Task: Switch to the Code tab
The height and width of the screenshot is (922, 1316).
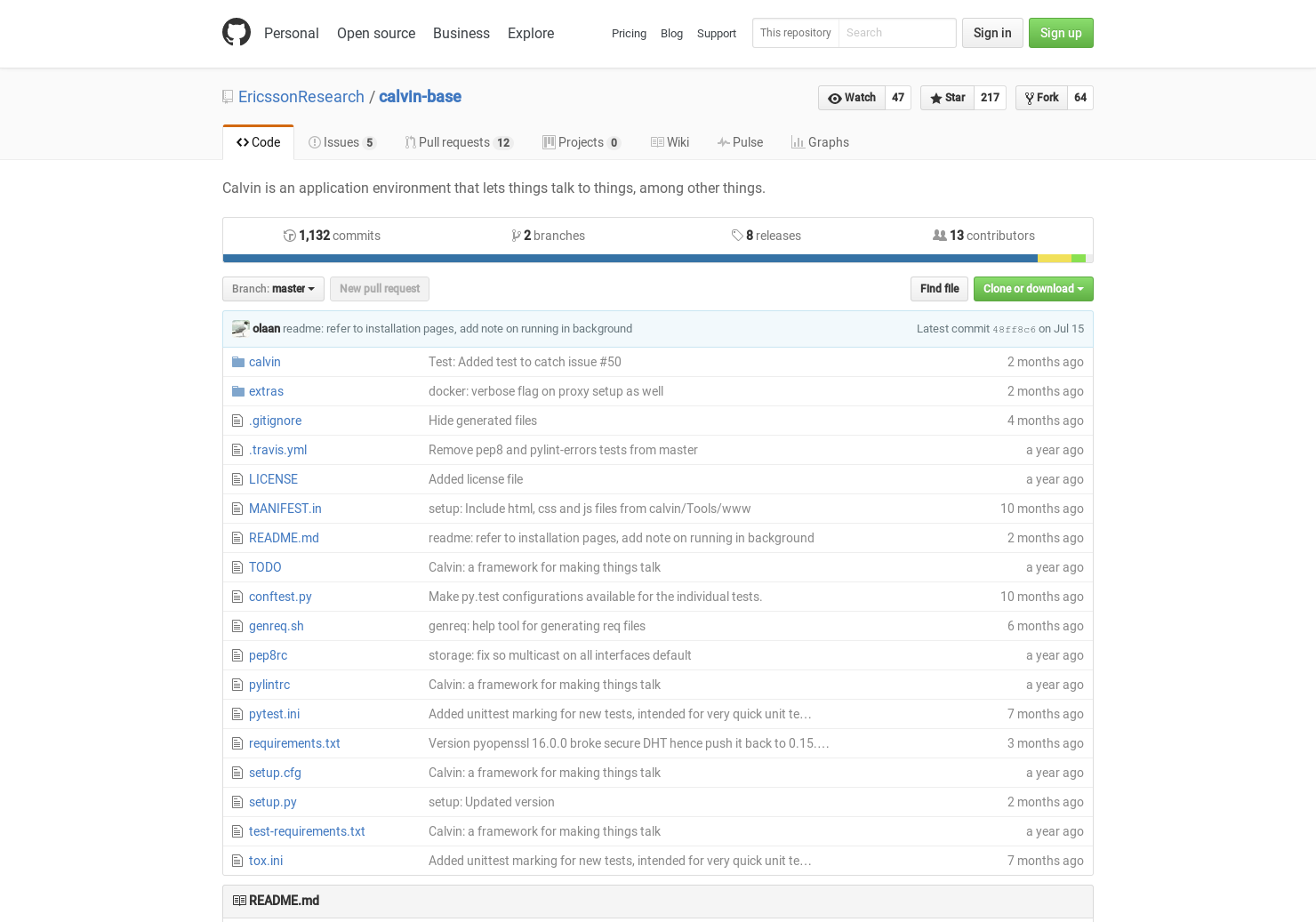Action: click(258, 142)
